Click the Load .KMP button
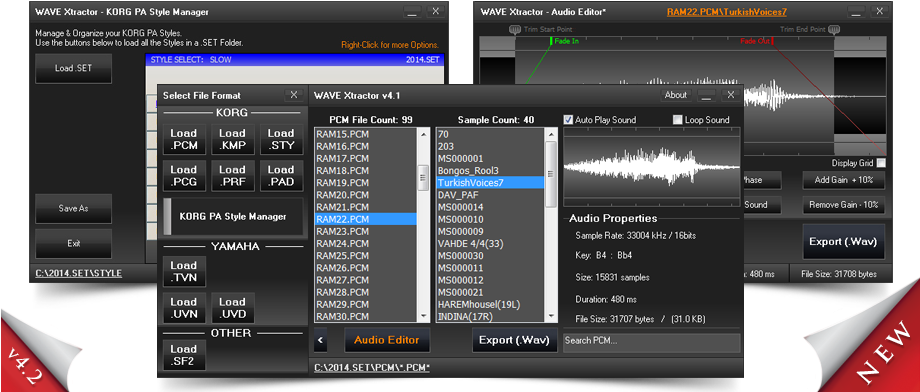 [x=232, y=140]
